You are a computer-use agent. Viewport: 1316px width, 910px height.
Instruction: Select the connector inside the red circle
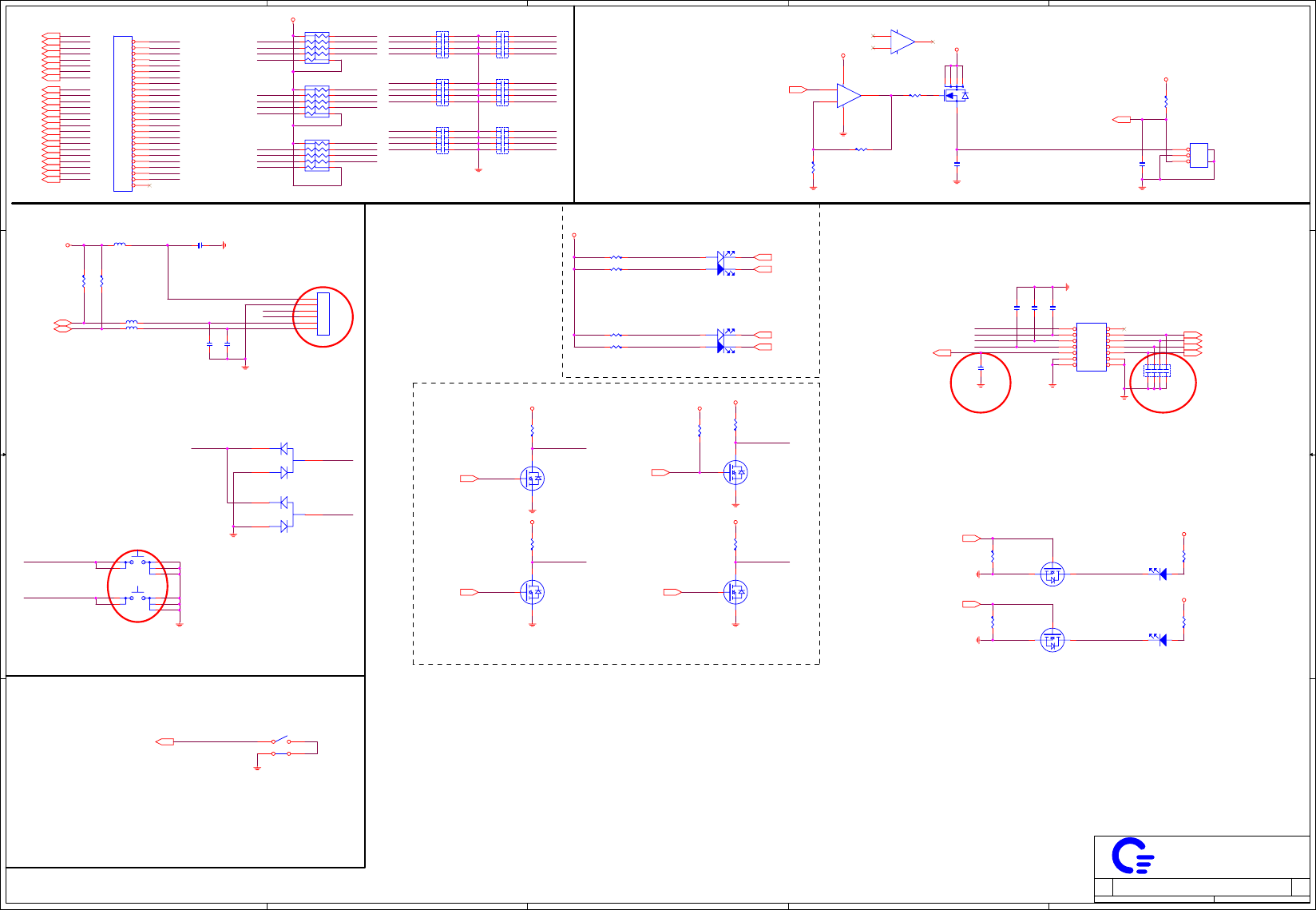(323, 314)
